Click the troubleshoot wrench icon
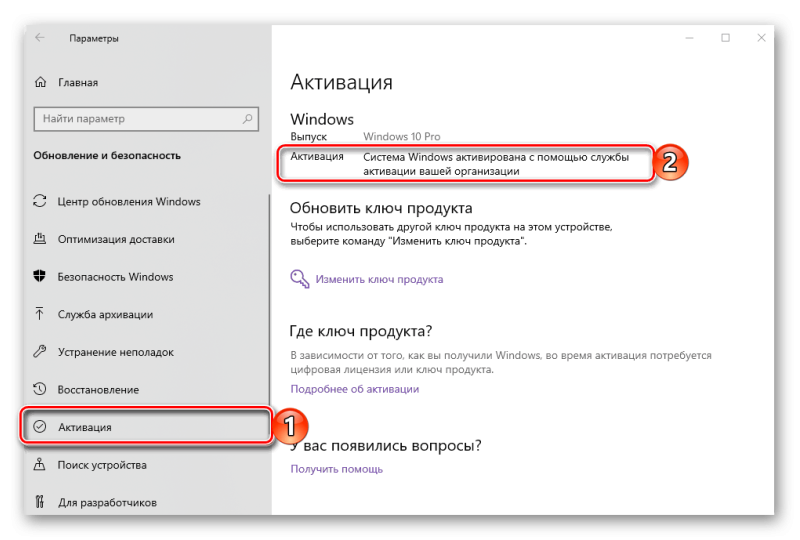 (40, 351)
